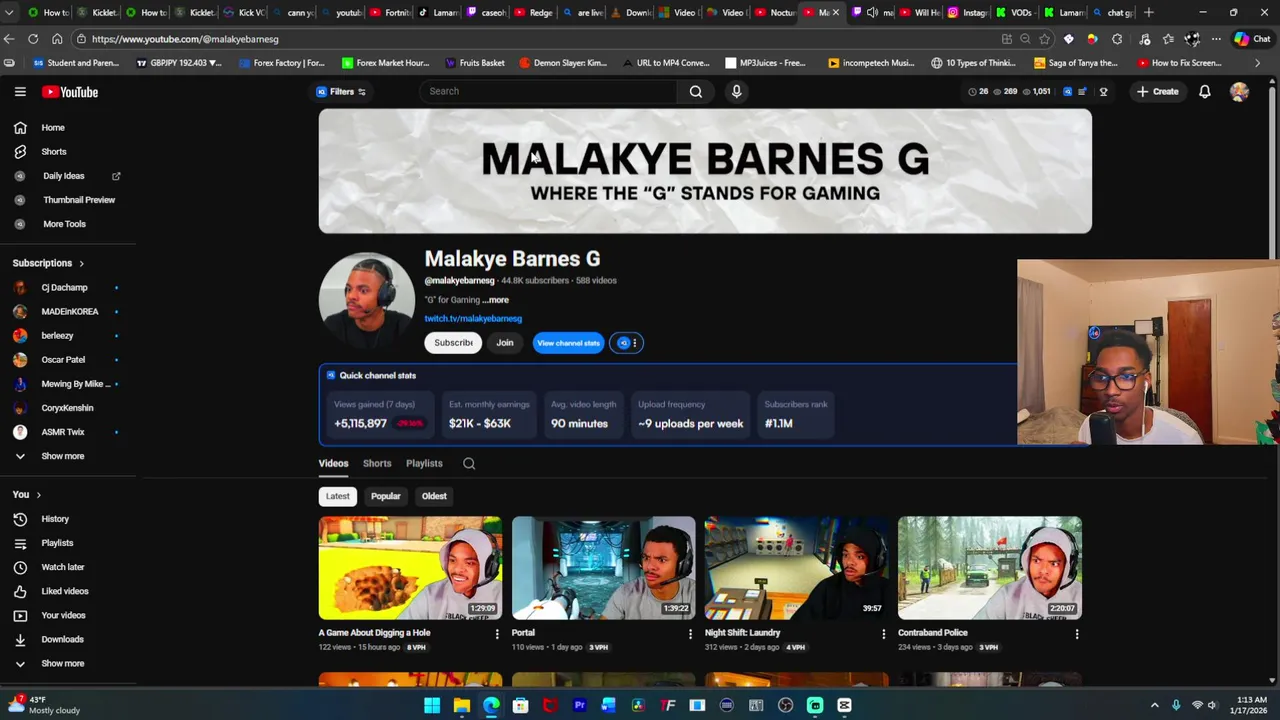Switch to the Videos tab
The height and width of the screenshot is (720, 1280).
[333, 463]
